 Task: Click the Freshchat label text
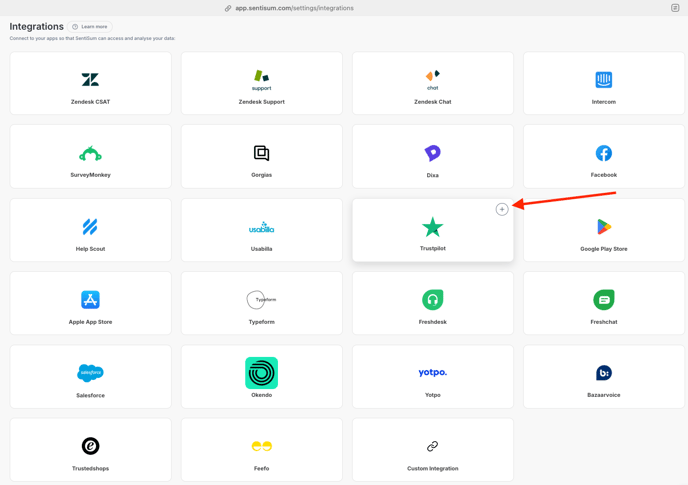pos(604,322)
